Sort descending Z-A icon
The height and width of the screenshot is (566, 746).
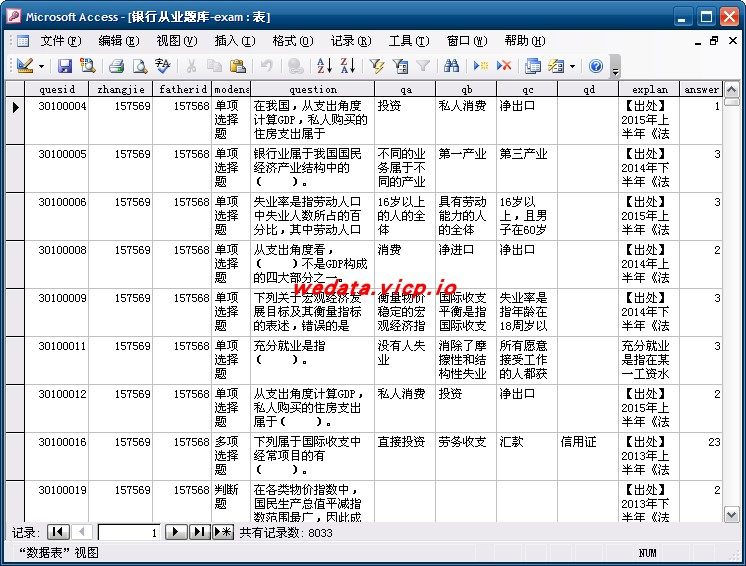tap(348, 66)
